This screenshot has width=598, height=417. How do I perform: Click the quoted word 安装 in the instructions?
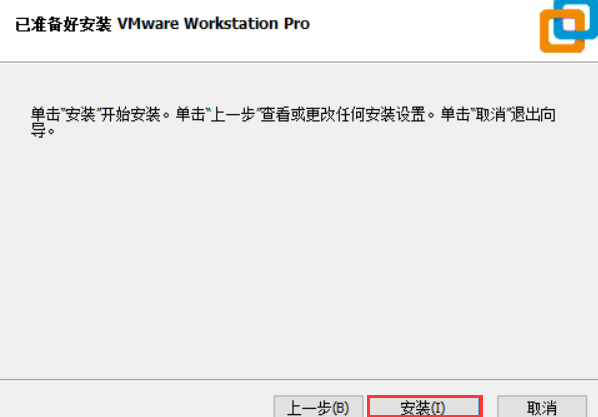coord(80,114)
